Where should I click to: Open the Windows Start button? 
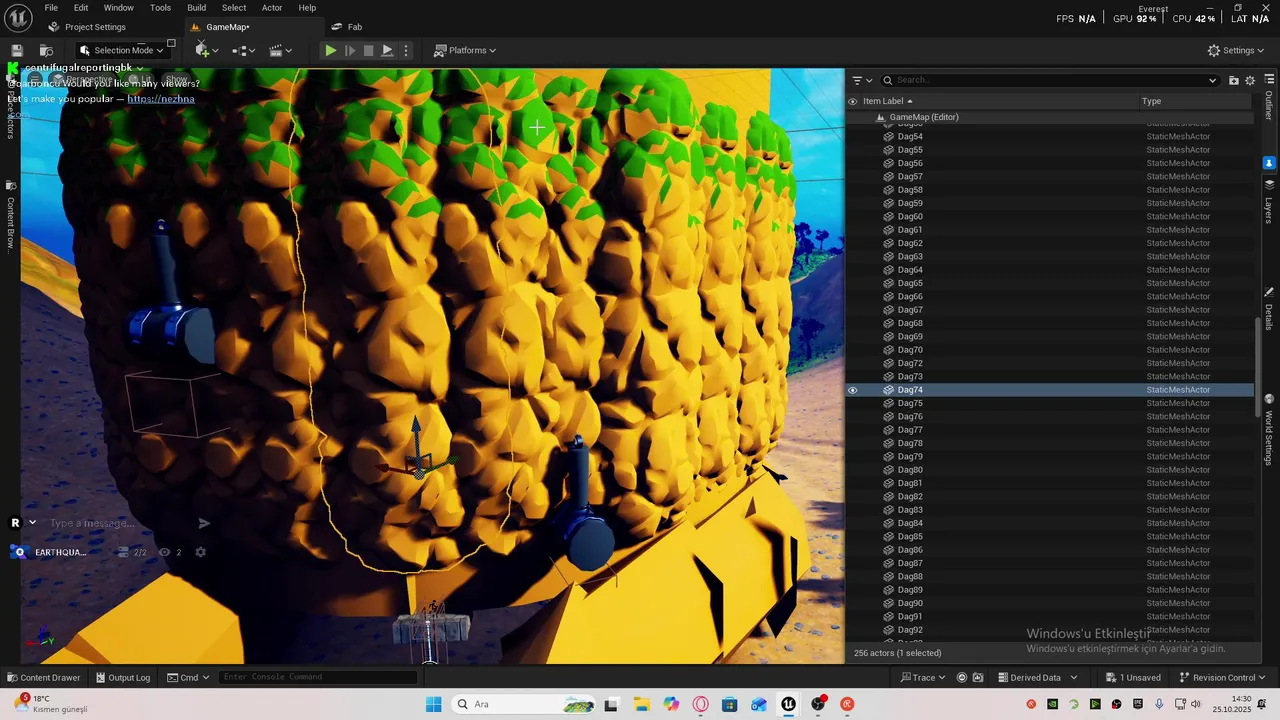(433, 704)
